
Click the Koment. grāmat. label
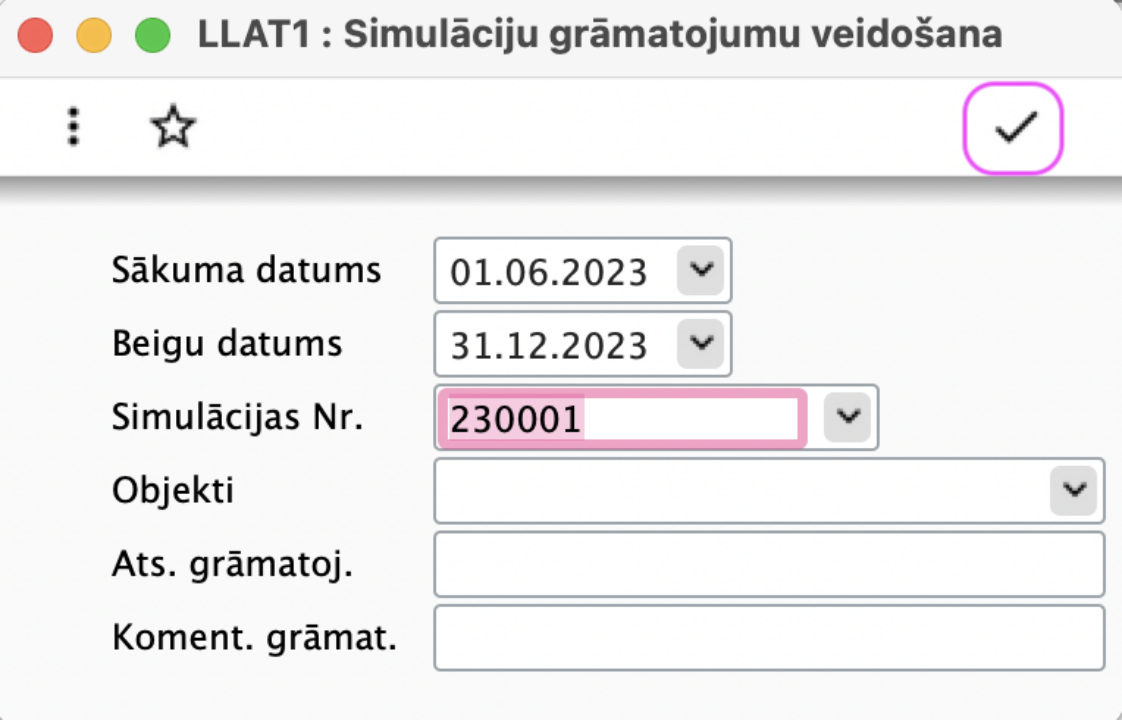pos(254,637)
